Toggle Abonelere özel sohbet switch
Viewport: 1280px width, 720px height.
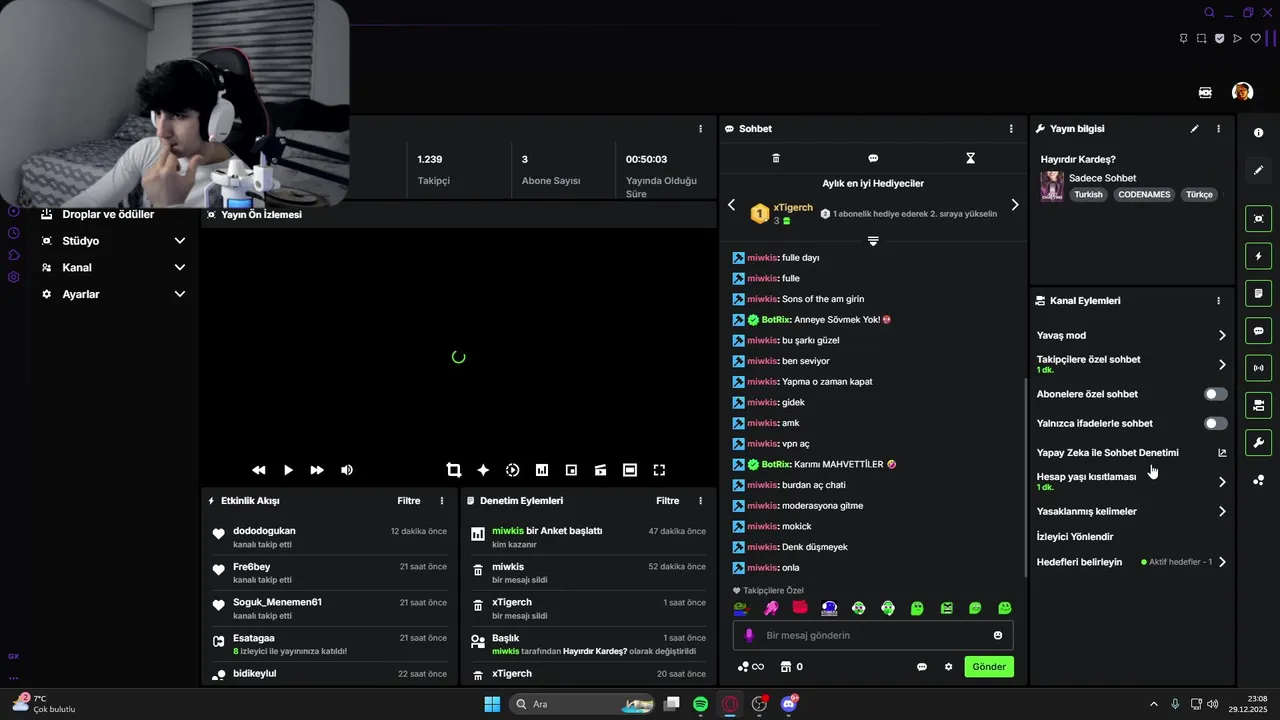(1215, 394)
